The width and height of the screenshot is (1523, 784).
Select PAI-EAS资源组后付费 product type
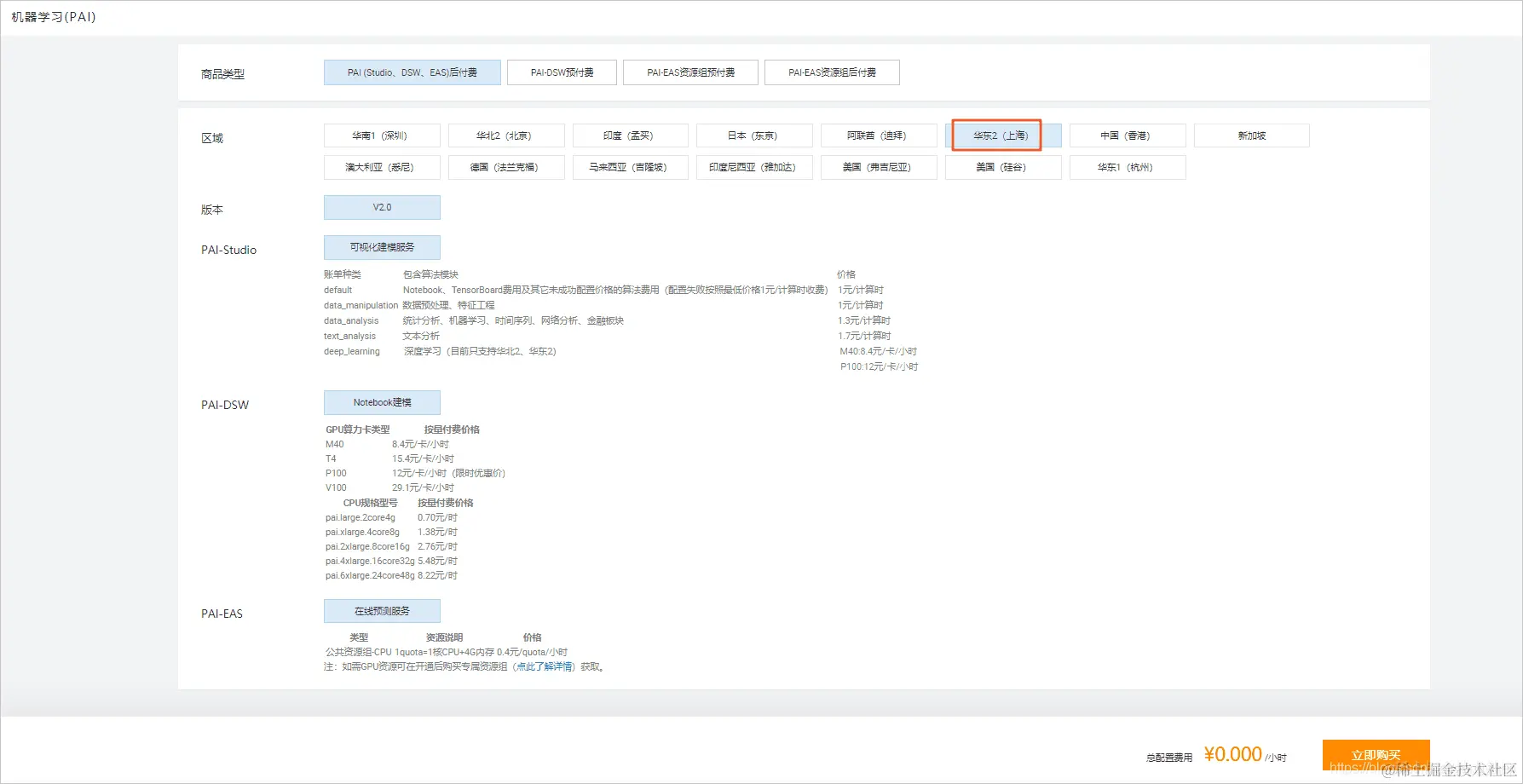[x=832, y=72]
